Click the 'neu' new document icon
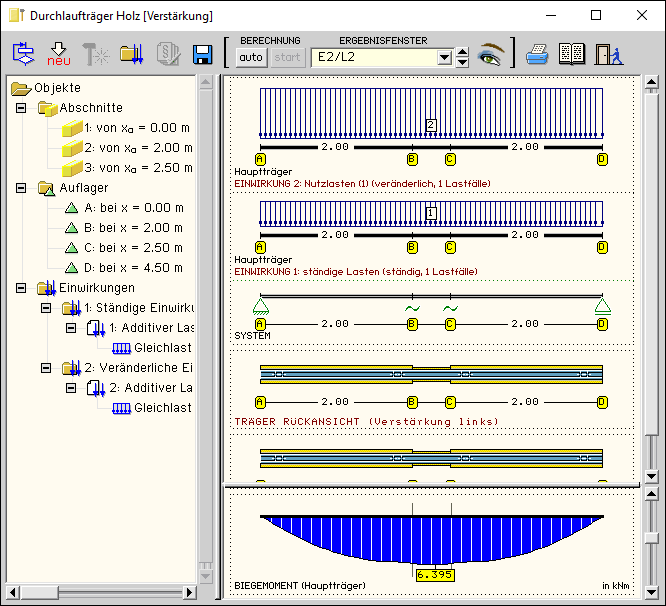The width and height of the screenshot is (666, 606). click(x=59, y=55)
